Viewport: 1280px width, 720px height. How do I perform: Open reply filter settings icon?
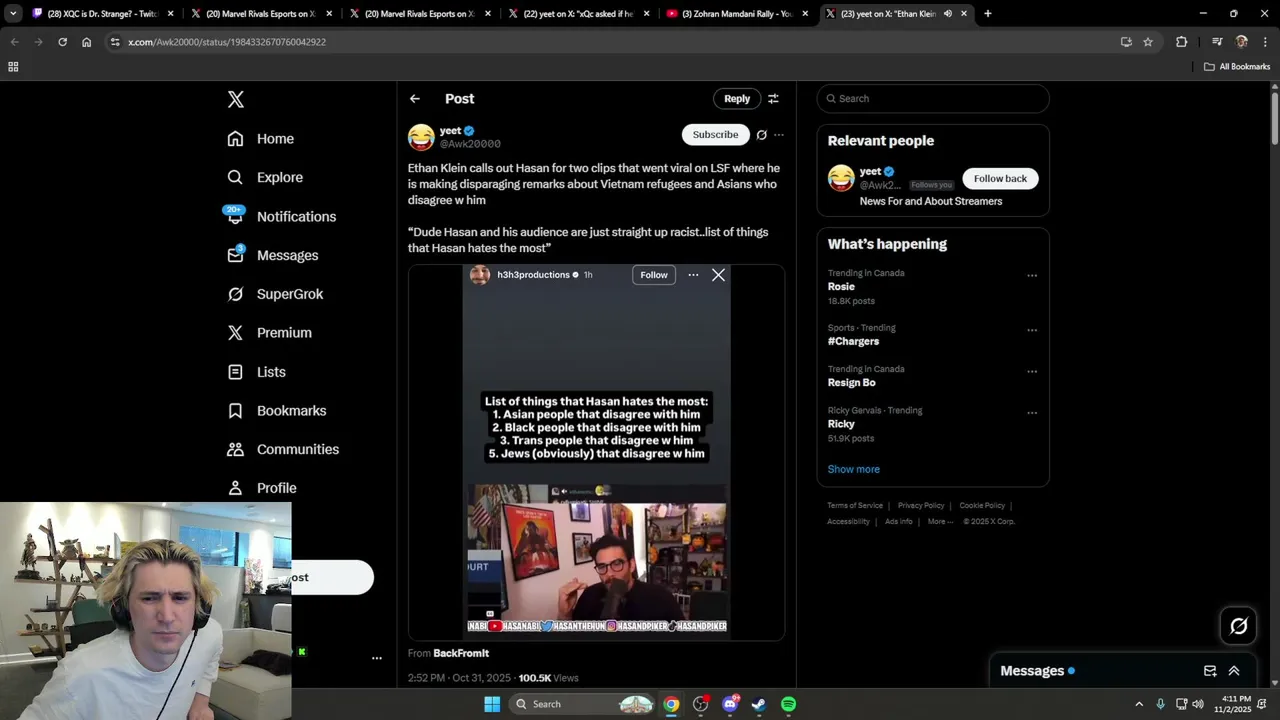coord(773,99)
